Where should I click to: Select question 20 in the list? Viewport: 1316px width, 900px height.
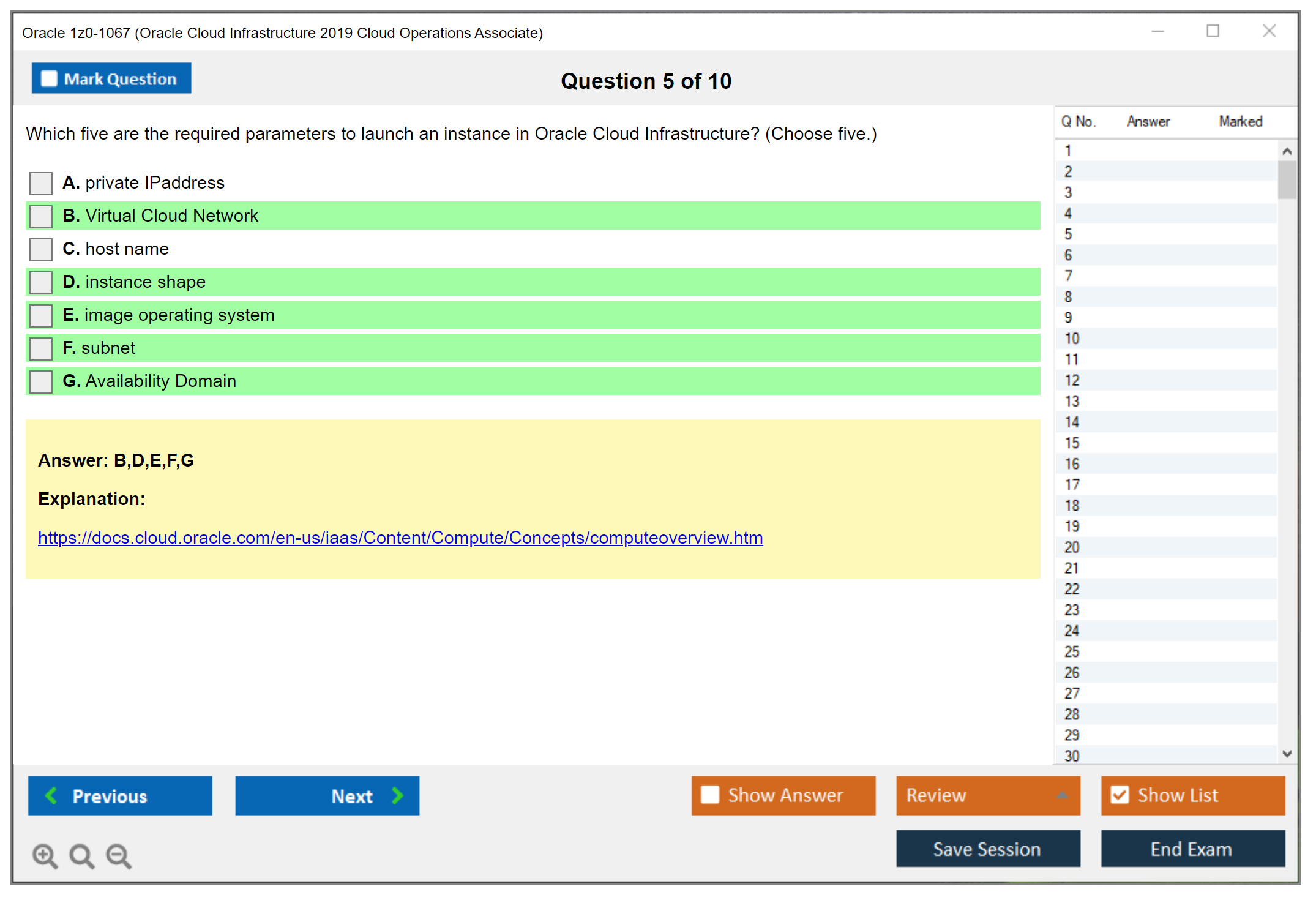pos(1072,547)
